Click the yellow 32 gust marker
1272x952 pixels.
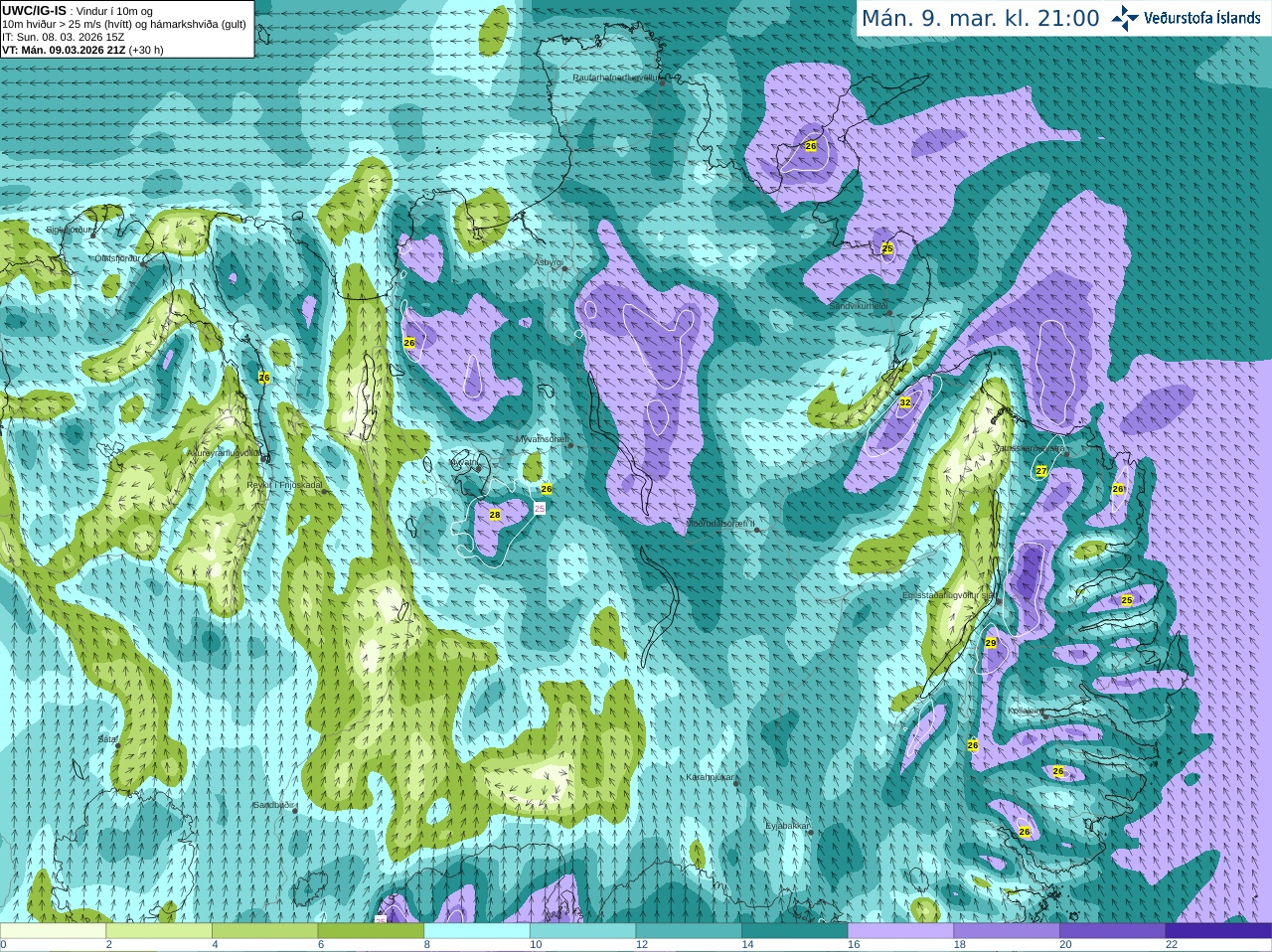(x=904, y=402)
